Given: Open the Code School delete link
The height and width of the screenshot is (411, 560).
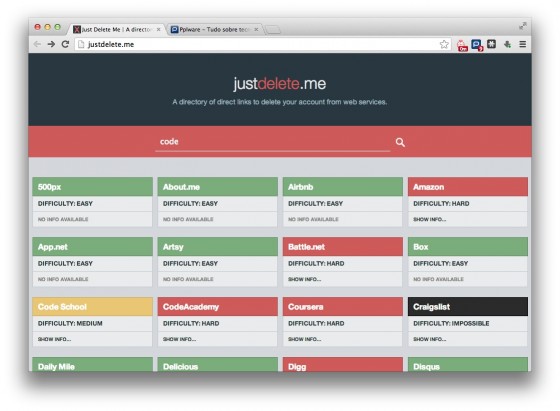Looking at the screenshot, I should (x=92, y=307).
